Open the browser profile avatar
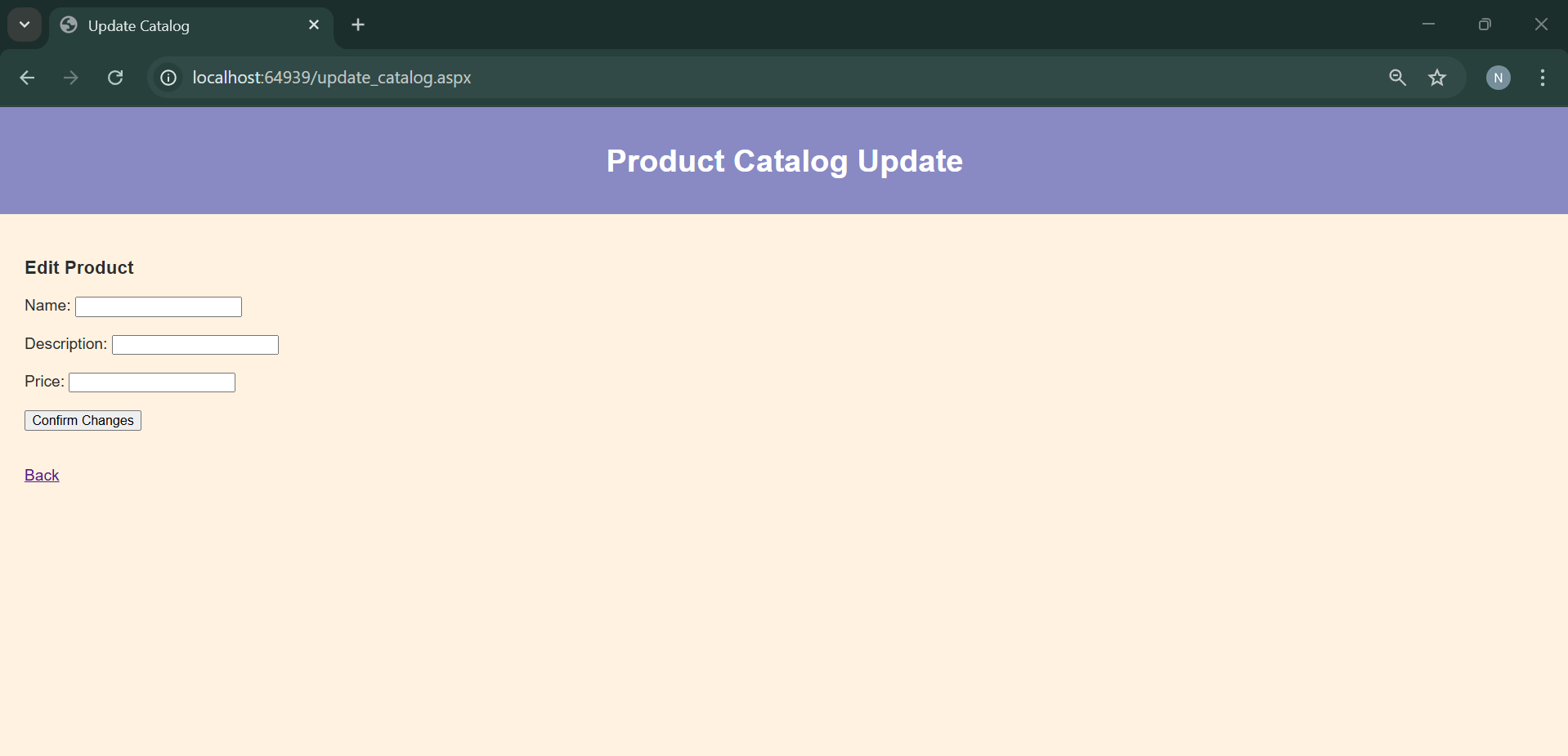Screen dimensions: 1568x756 pyautogui.click(x=1499, y=78)
